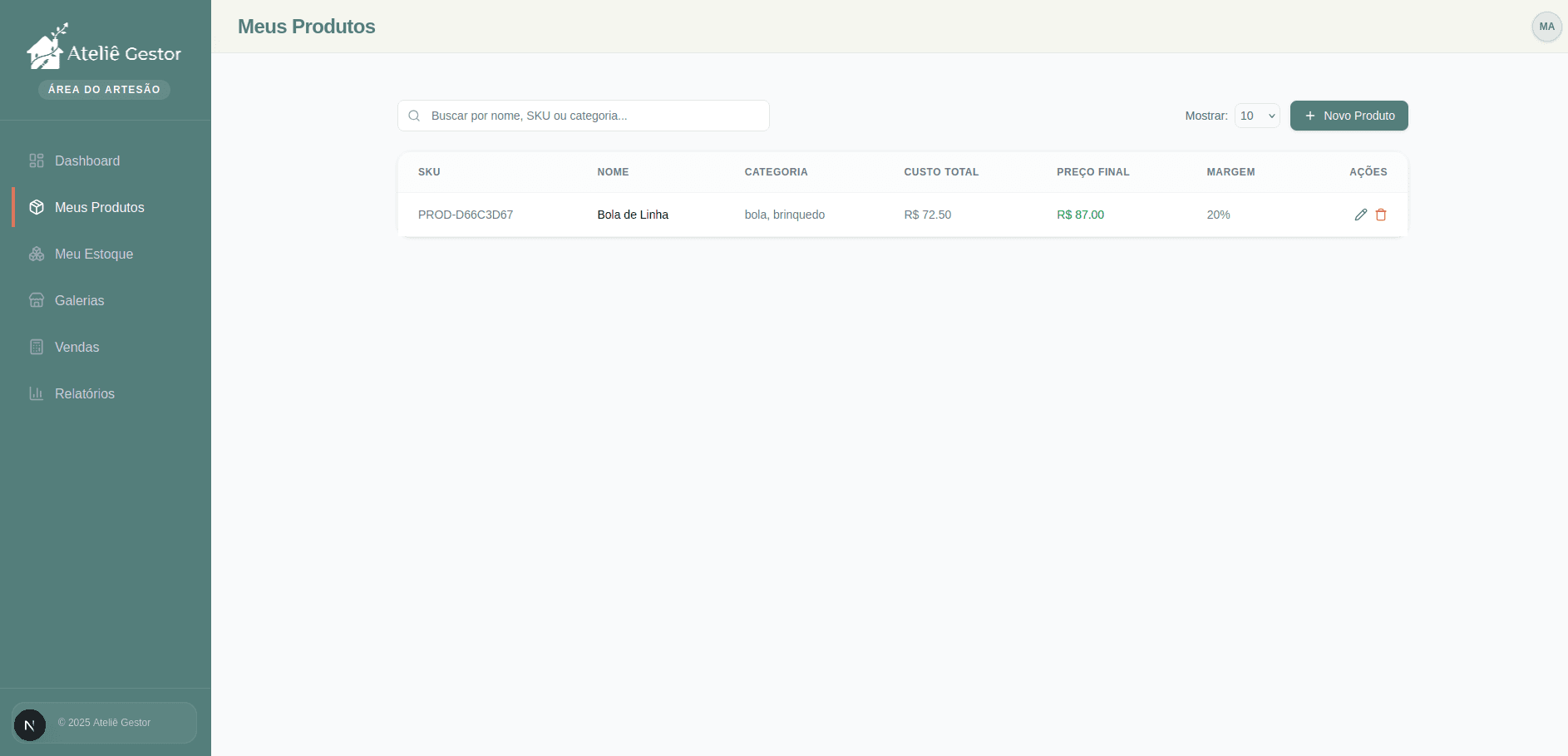Click the Ateliê Gestor logo

(103, 47)
